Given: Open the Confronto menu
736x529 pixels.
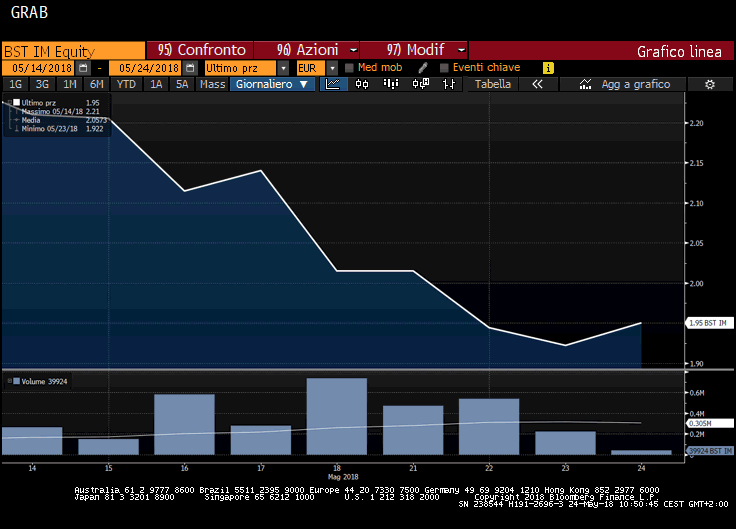Looking at the screenshot, I should point(200,50).
